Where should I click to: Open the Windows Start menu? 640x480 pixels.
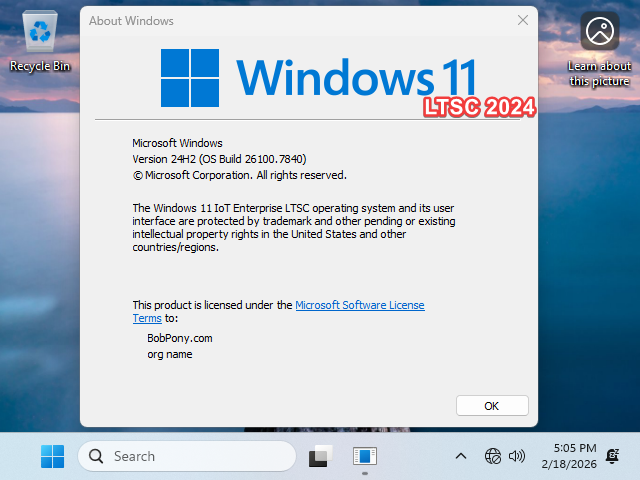click(53, 456)
